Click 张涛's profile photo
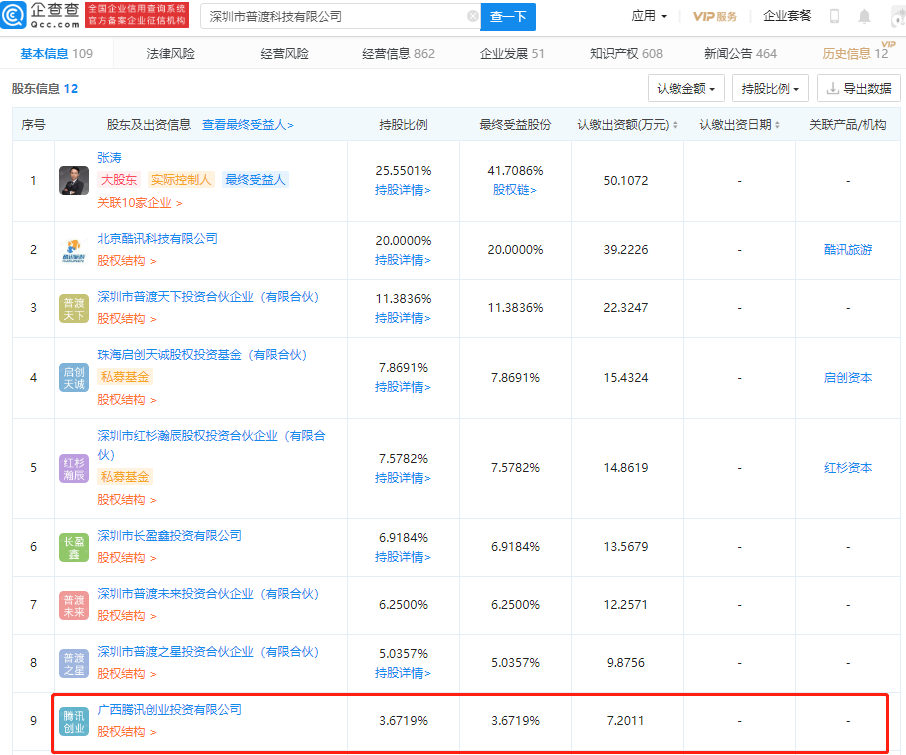The height and width of the screenshot is (755, 906). [74, 181]
